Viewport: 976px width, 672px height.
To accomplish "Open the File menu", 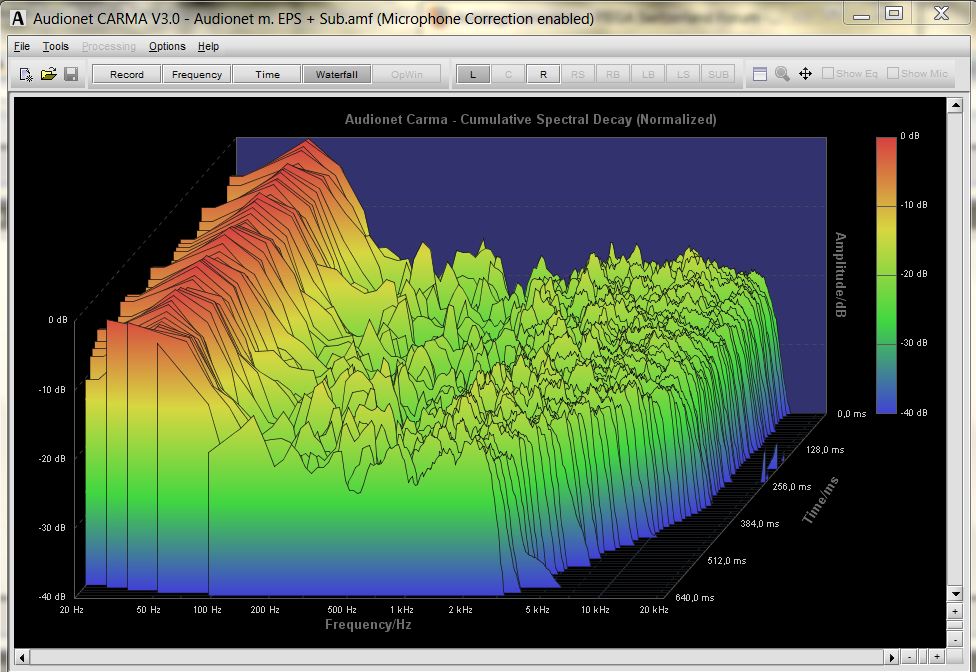I will 22,46.
